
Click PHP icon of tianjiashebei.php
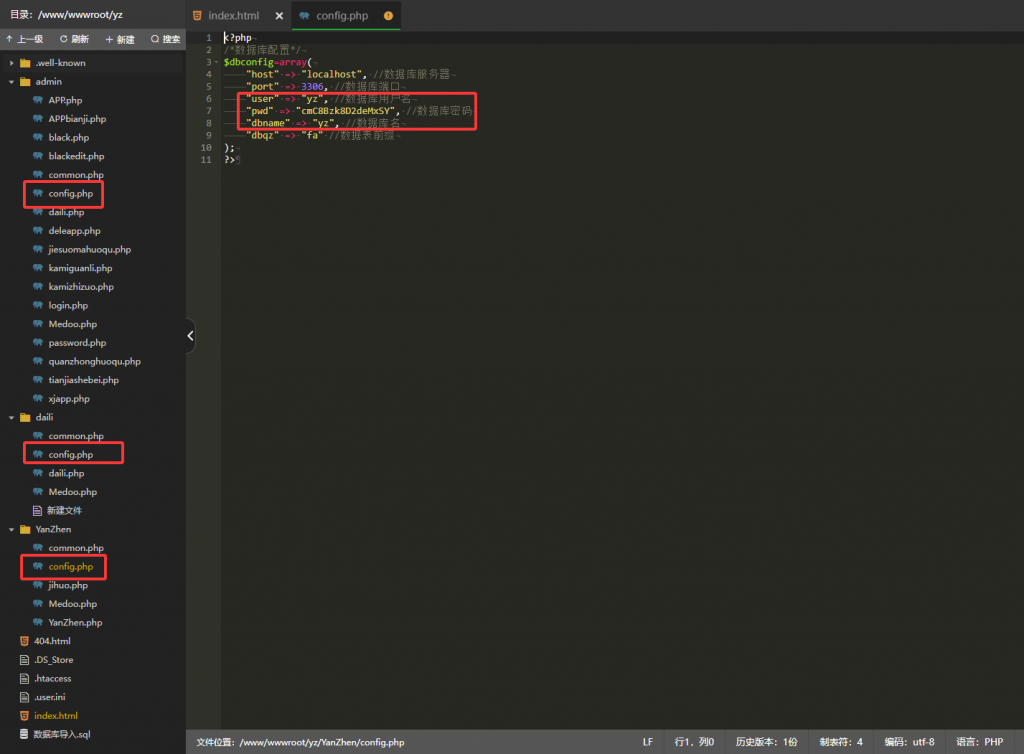38,380
